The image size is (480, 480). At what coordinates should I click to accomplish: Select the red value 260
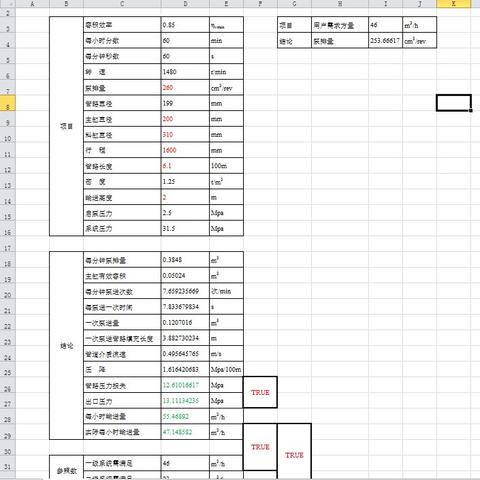click(185, 88)
